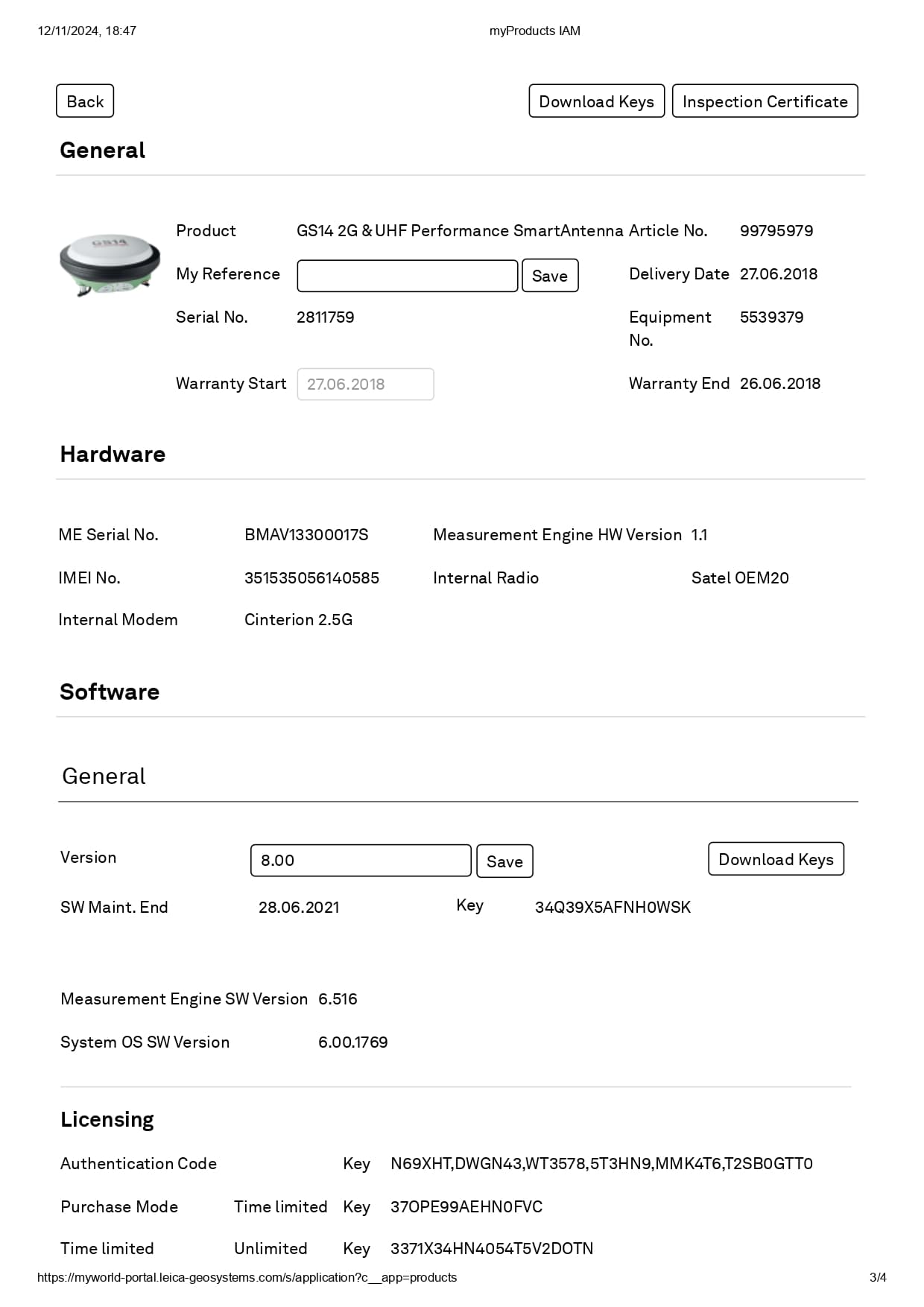This screenshot has width=924, height=1307.
Task: Focus the My Reference input field
Action: (408, 276)
